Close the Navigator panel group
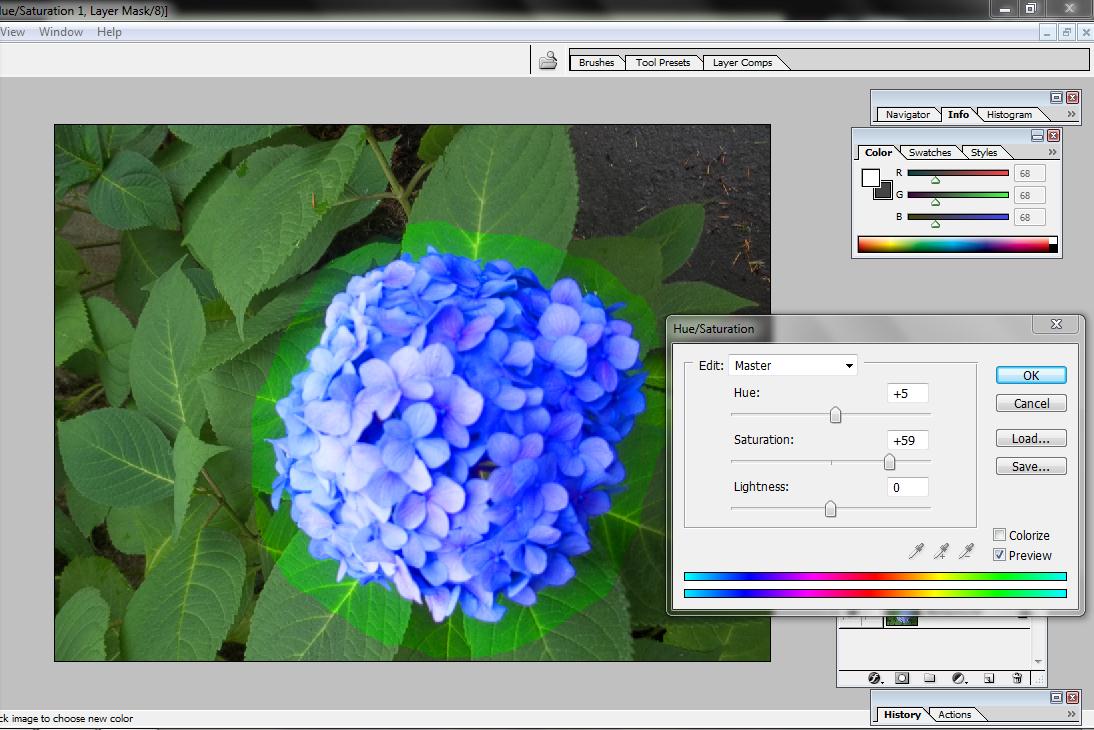 [x=1072, y=98]
